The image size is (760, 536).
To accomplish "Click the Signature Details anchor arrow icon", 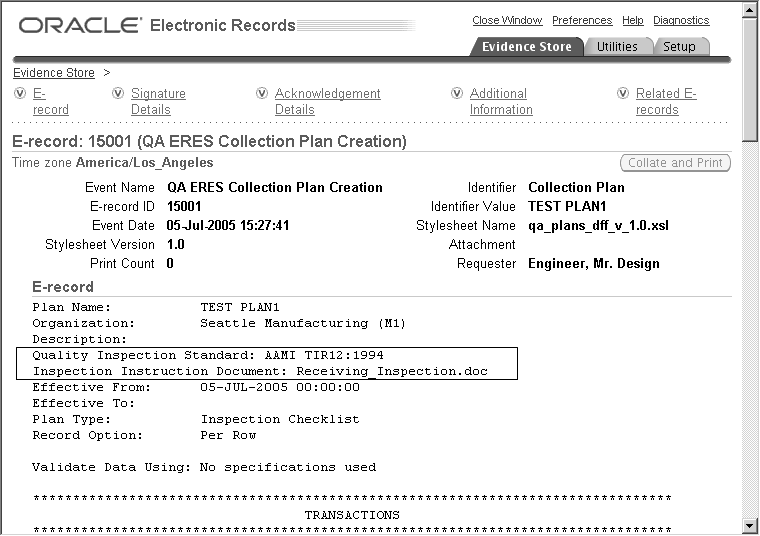I will pos(118,93).
